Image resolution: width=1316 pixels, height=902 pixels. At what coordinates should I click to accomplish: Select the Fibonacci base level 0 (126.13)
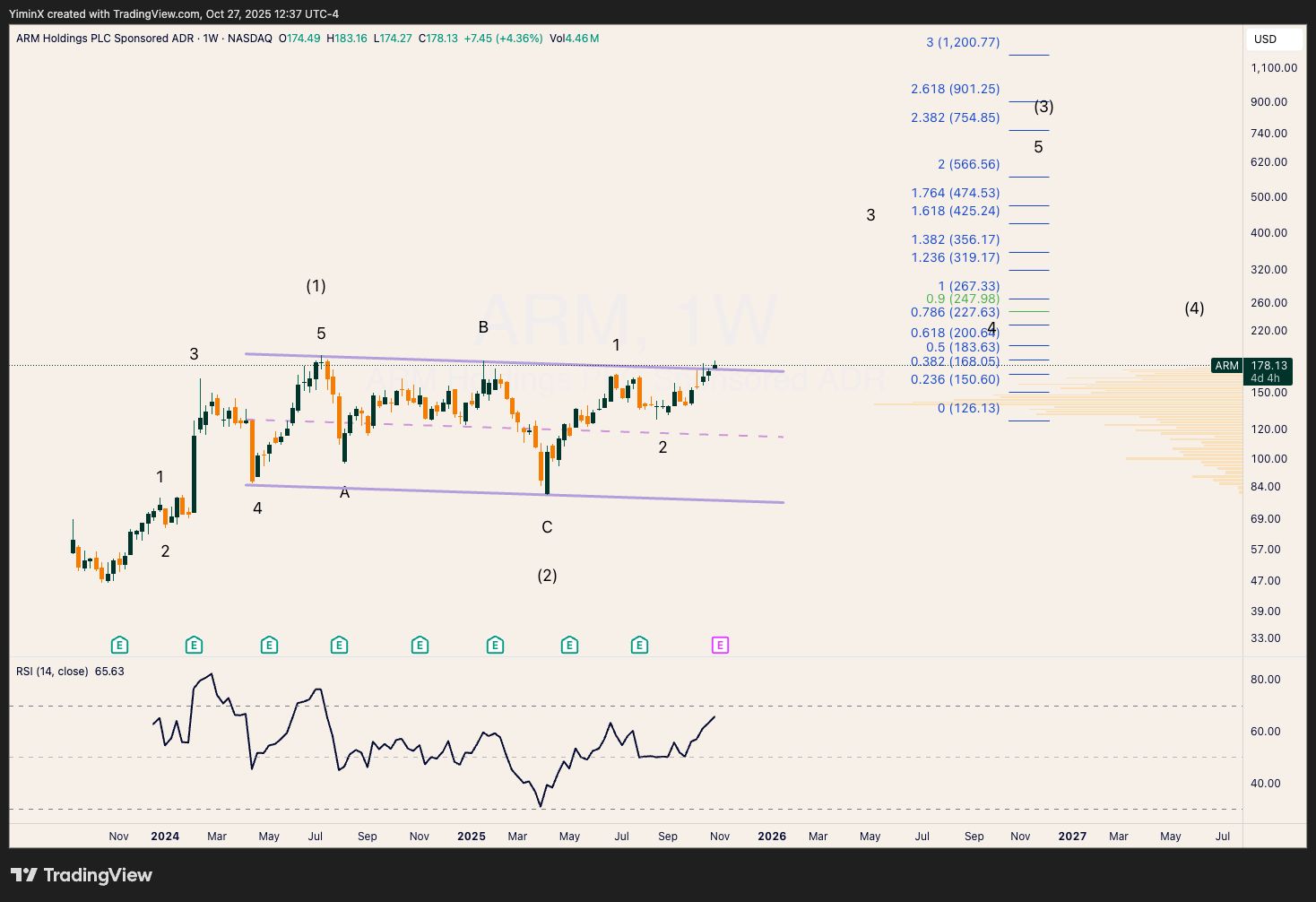click(968, 408)
